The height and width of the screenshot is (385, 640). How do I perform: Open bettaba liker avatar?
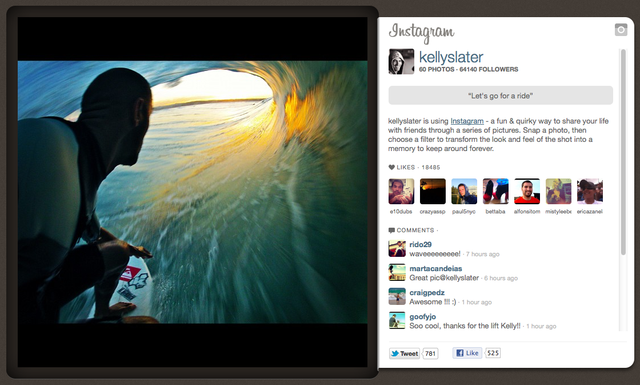tap(496, 191)
